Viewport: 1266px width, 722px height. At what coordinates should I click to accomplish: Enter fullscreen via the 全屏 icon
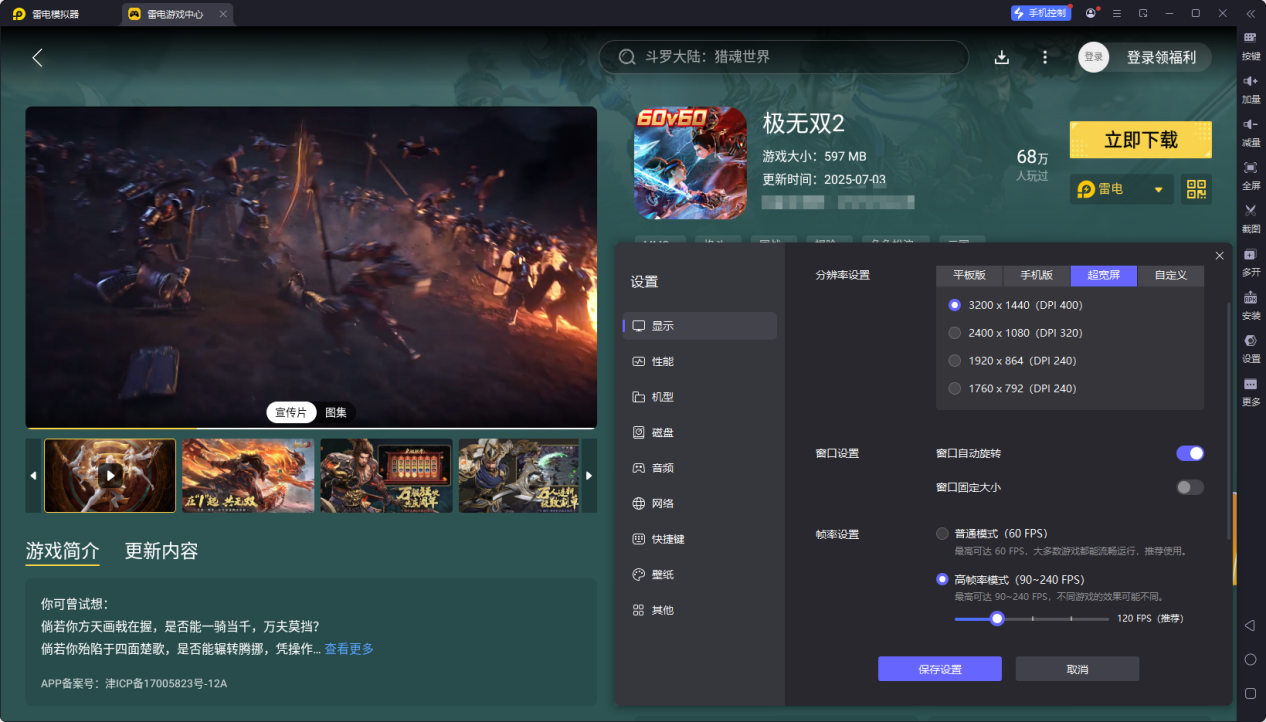(x=1250, y=175)
